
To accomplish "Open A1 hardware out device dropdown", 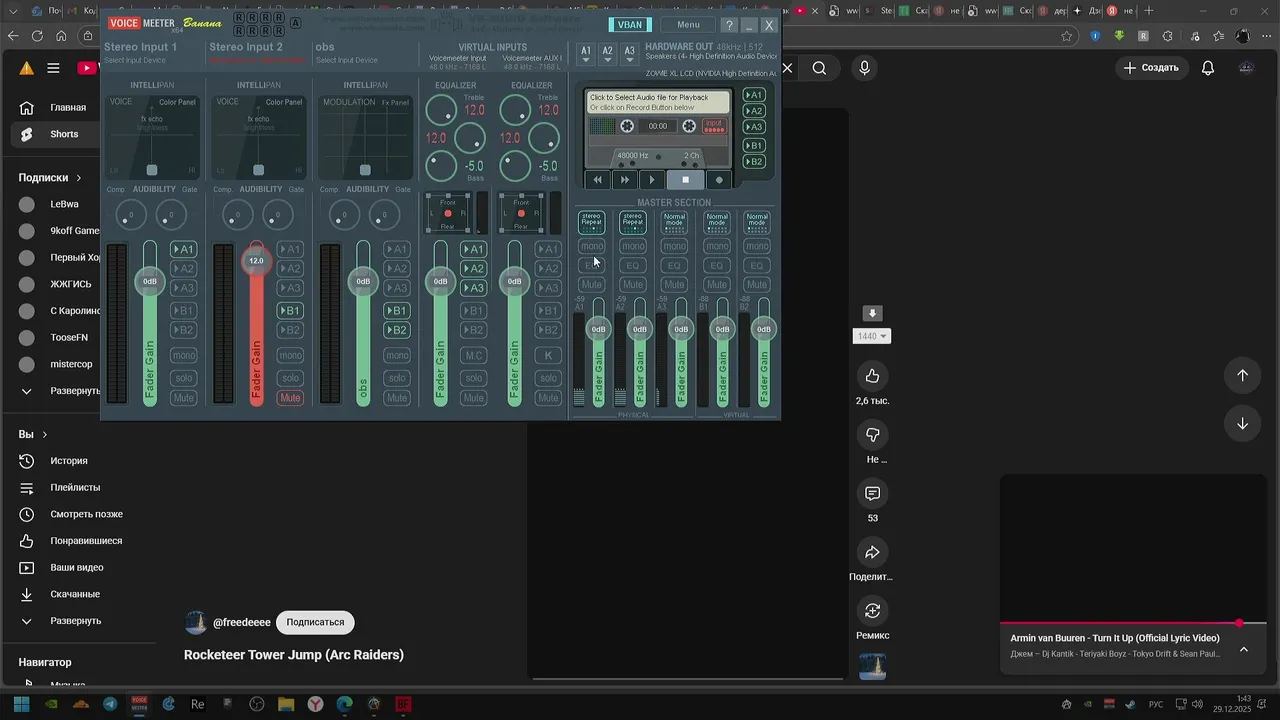I will pos(586,54).
